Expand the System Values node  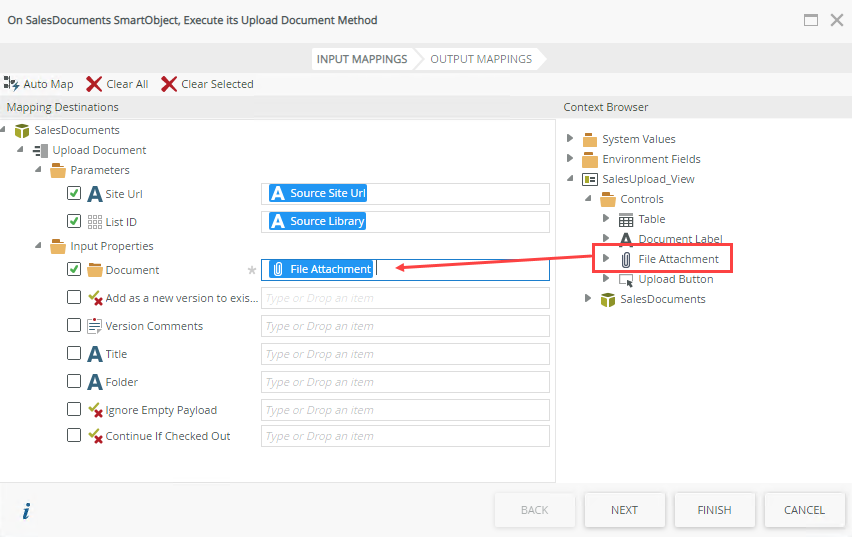[x=570, y=139]
